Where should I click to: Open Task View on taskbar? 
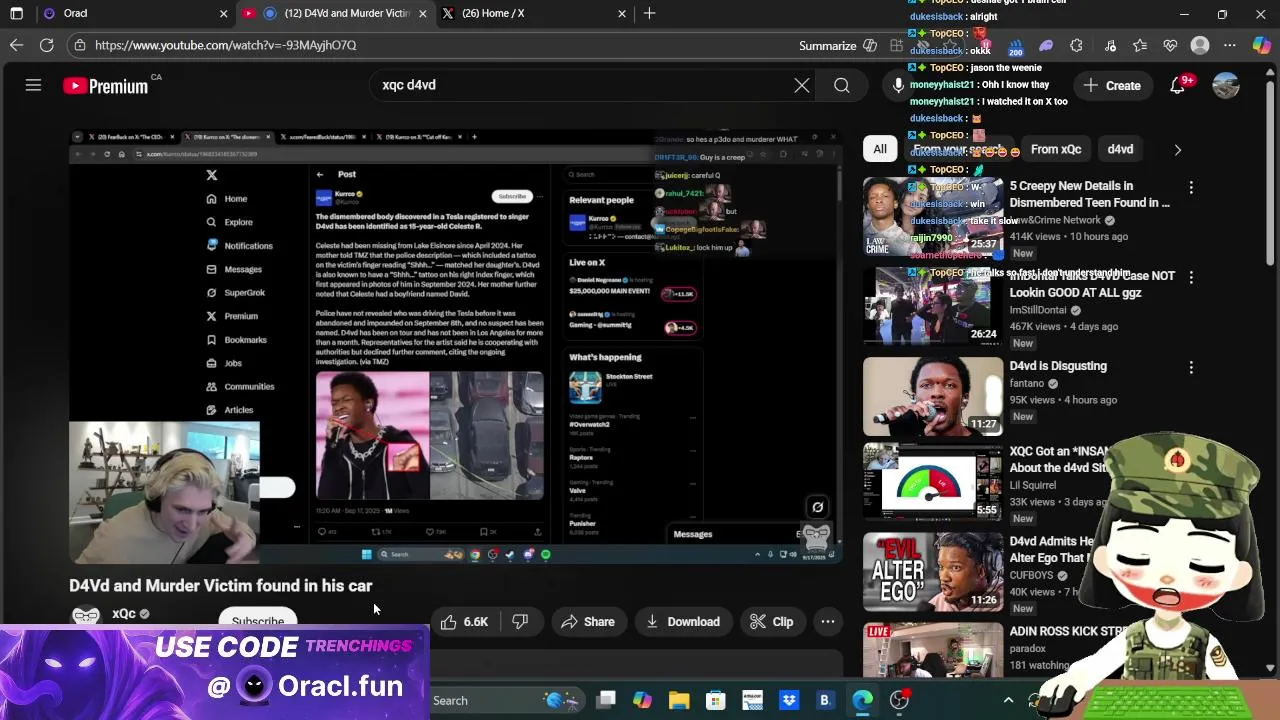pyautogui.click(x=606, y=700)
